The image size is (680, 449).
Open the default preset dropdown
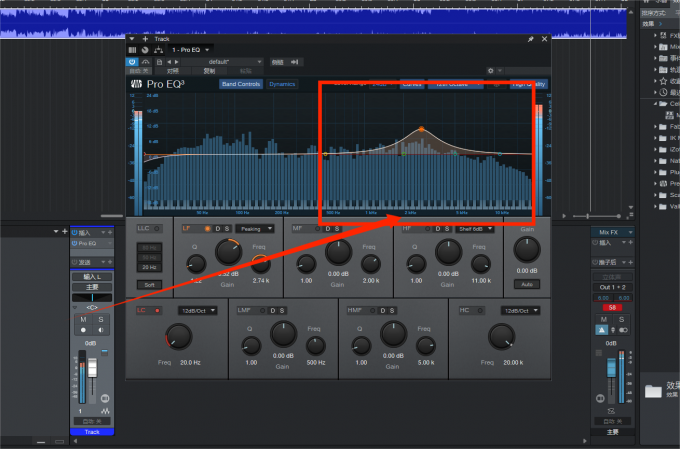pyautogui.click(x=224, y=62)
